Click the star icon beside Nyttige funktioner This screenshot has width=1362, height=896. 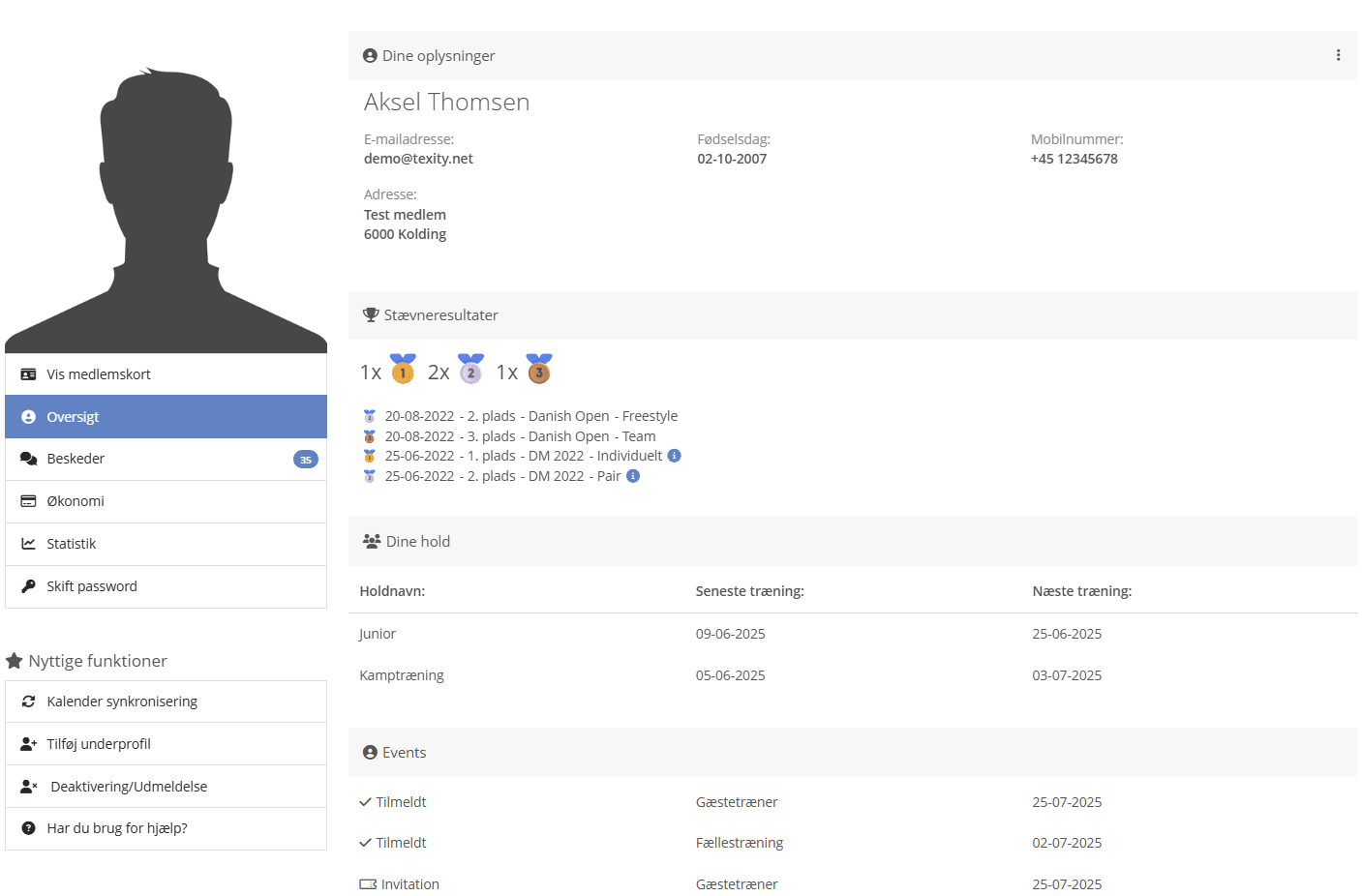pyautogui.click(x=15, y=661)
